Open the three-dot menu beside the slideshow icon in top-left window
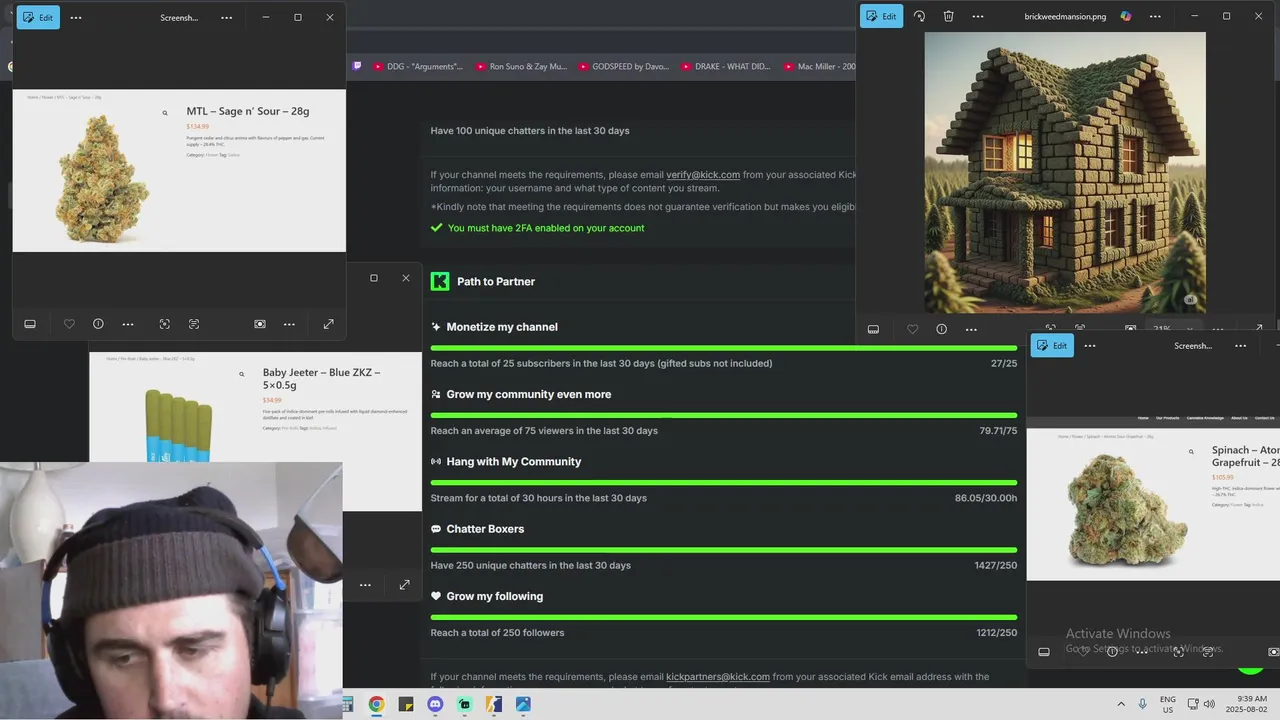 coord(289,324)
